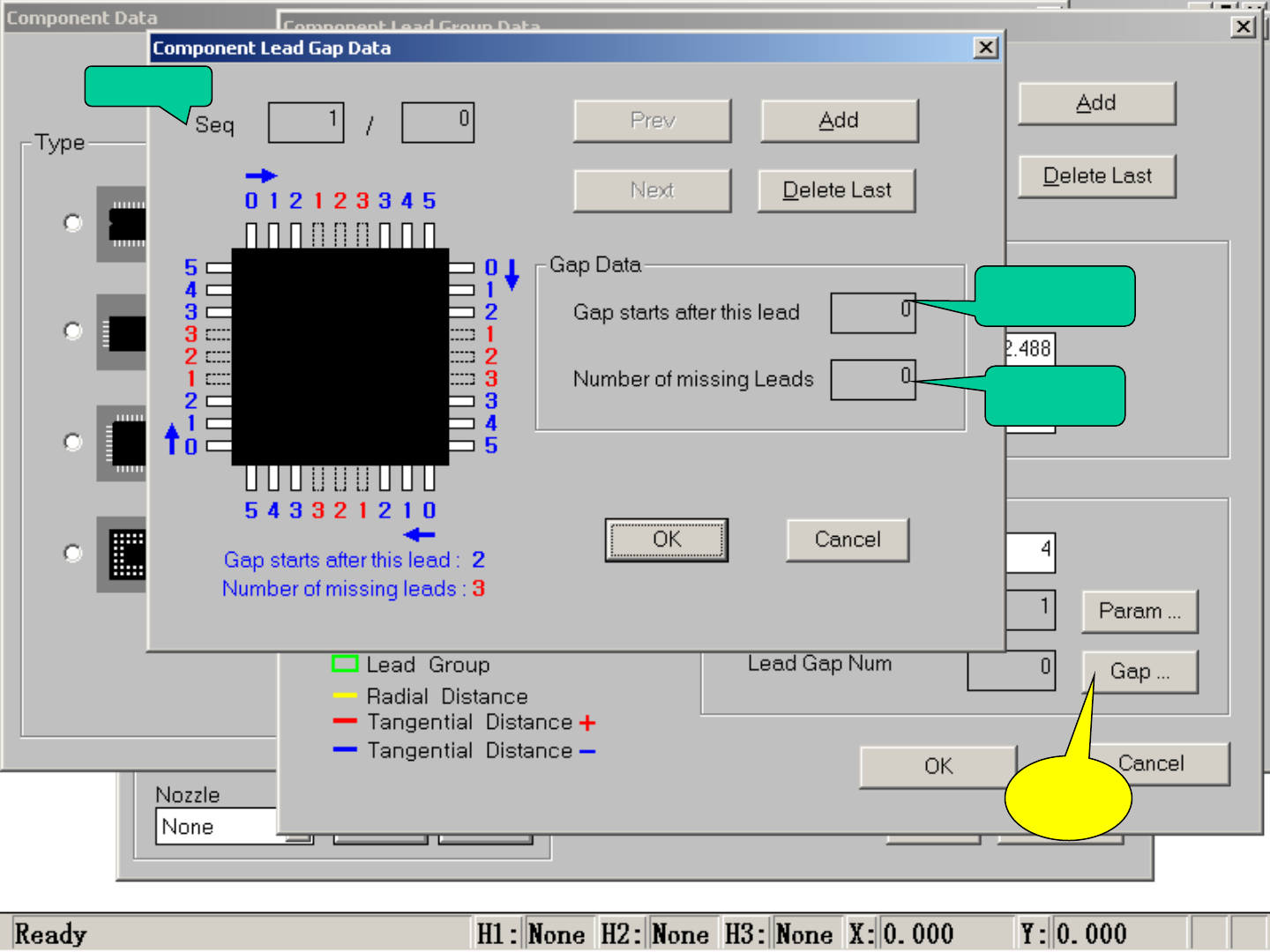Image resolution: width=1270 pixels, height=952 pixels.
Task: Click the 'H2: None' status bar entry
Action: coord(654,933)
